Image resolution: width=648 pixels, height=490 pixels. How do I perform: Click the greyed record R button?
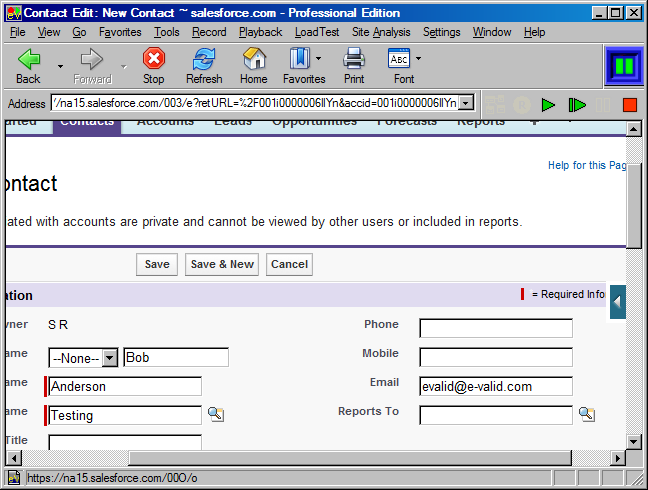click(x=522, y=105)
